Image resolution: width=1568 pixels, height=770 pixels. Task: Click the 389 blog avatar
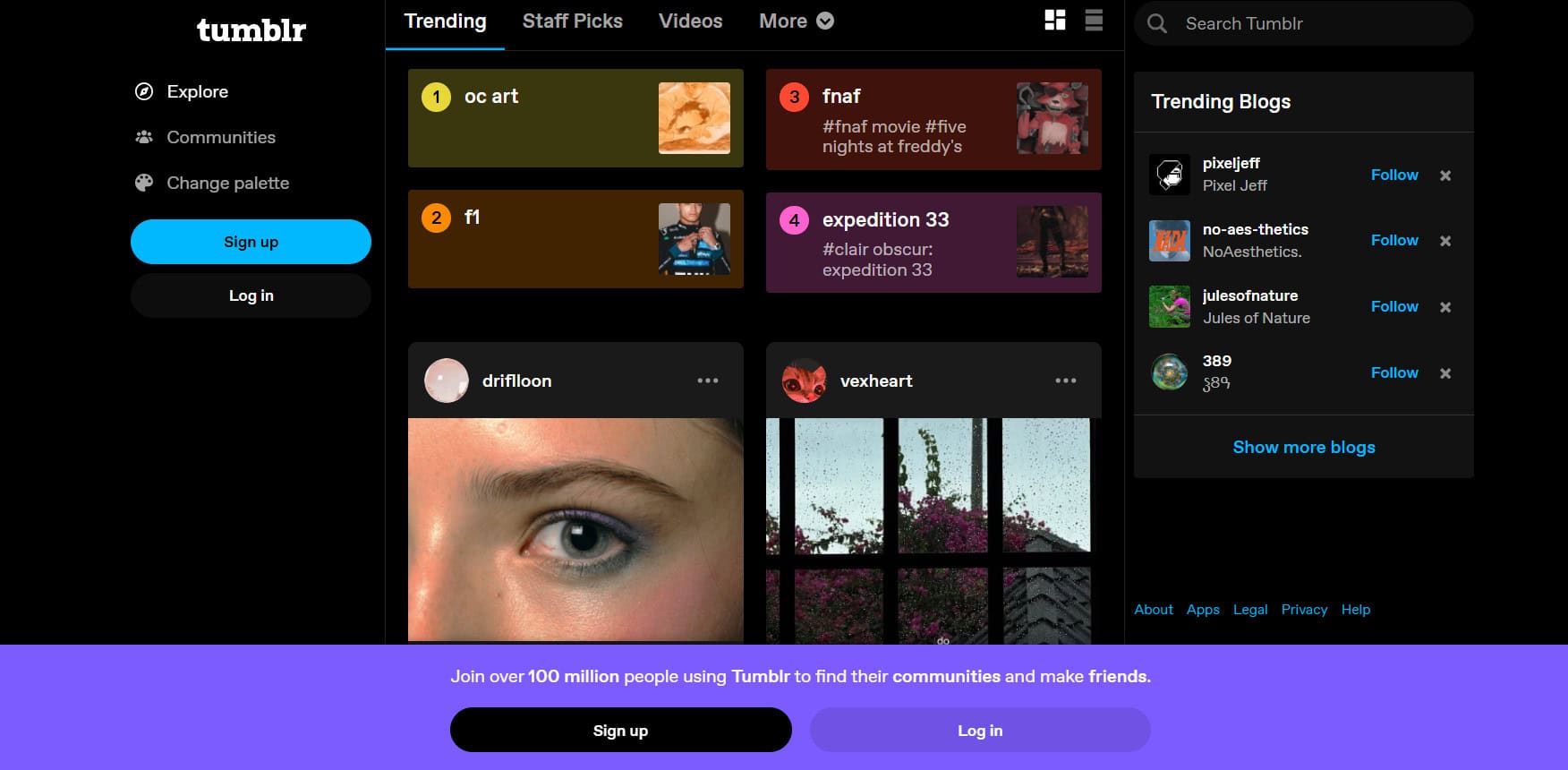[1169, 372]
